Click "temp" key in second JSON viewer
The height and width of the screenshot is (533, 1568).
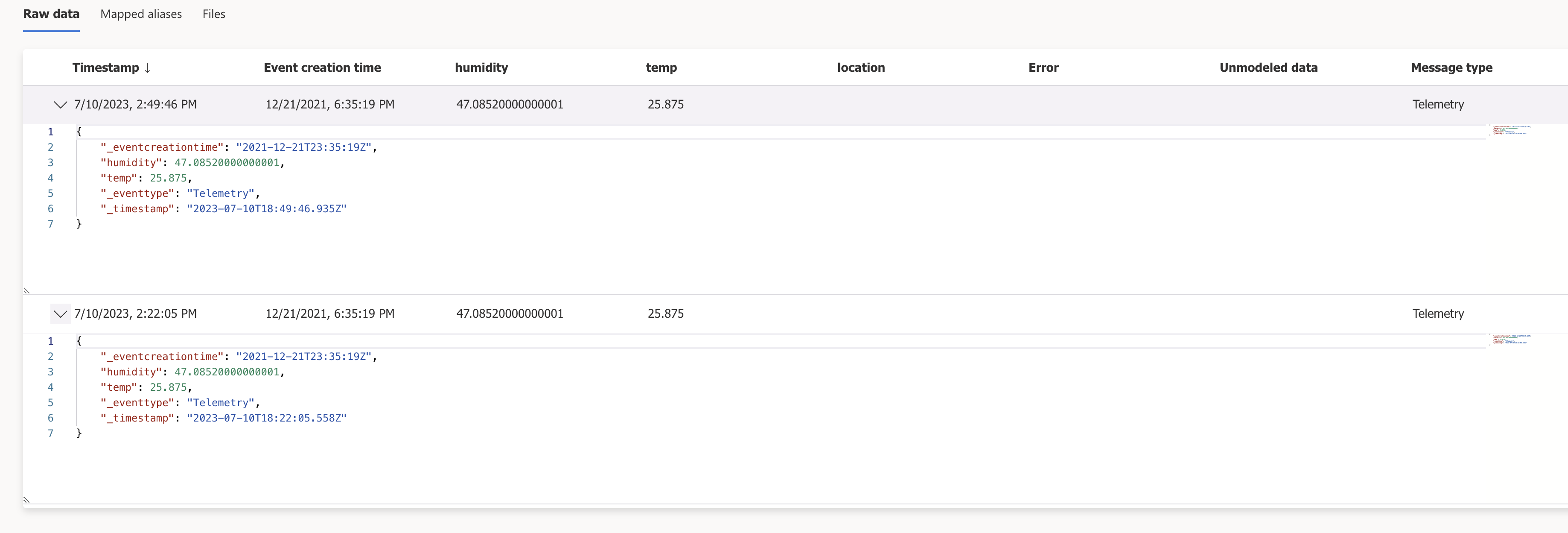coord(119,387)
